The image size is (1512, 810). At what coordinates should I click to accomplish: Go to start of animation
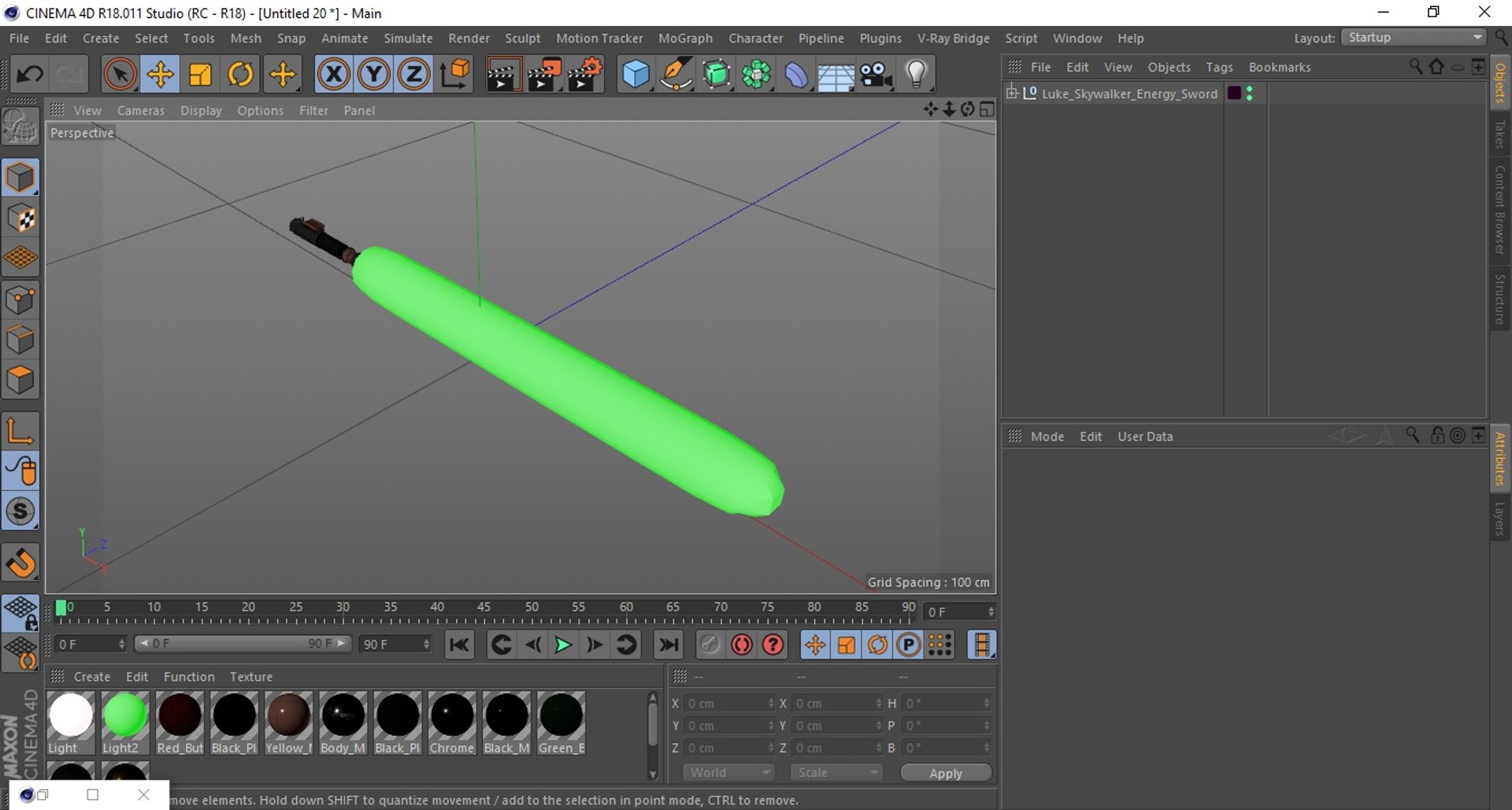[x=459, y=645]
